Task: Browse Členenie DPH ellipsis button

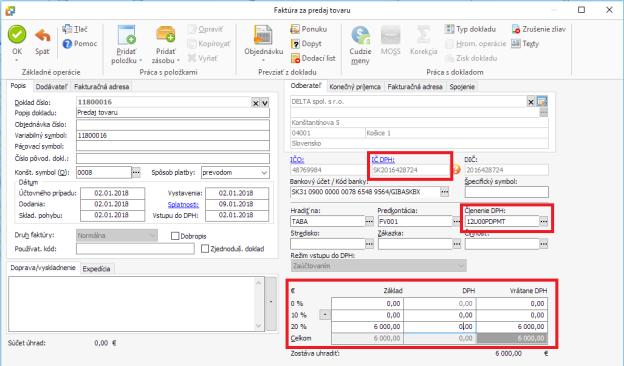Action: point(544,221)
